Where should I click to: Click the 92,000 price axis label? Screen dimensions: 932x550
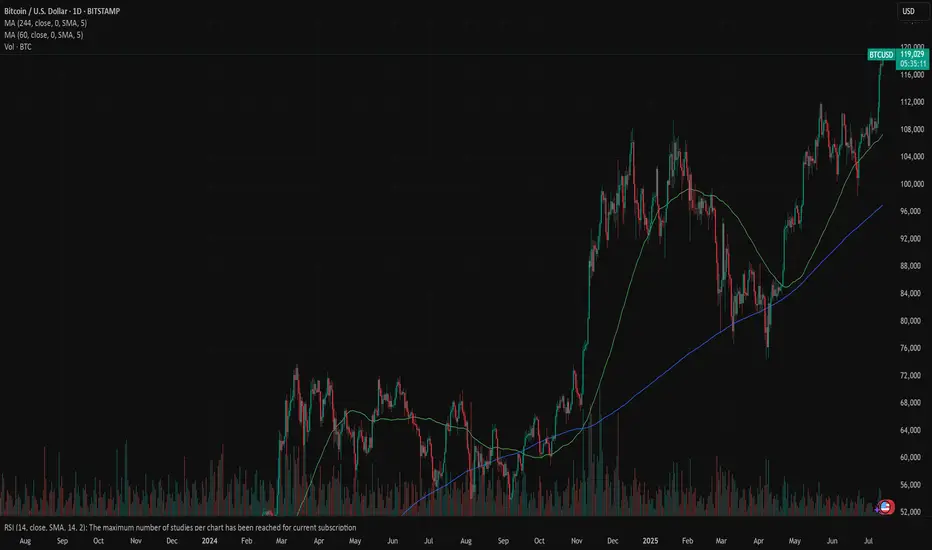click(x=912, y=239)
